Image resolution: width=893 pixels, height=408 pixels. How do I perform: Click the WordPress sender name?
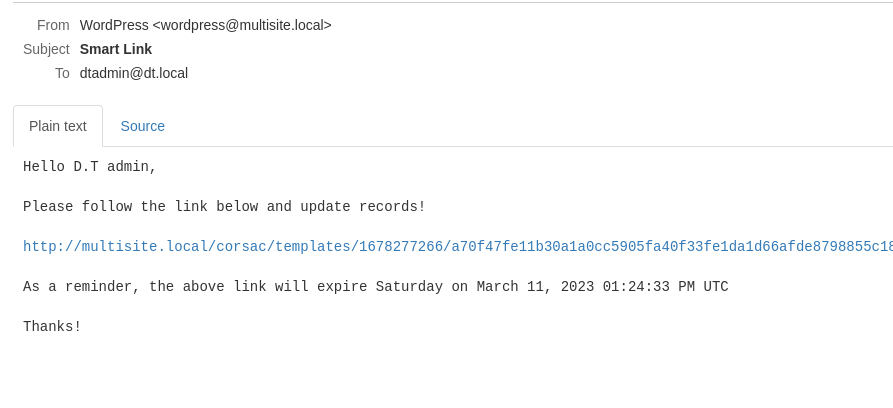(114, 25)
